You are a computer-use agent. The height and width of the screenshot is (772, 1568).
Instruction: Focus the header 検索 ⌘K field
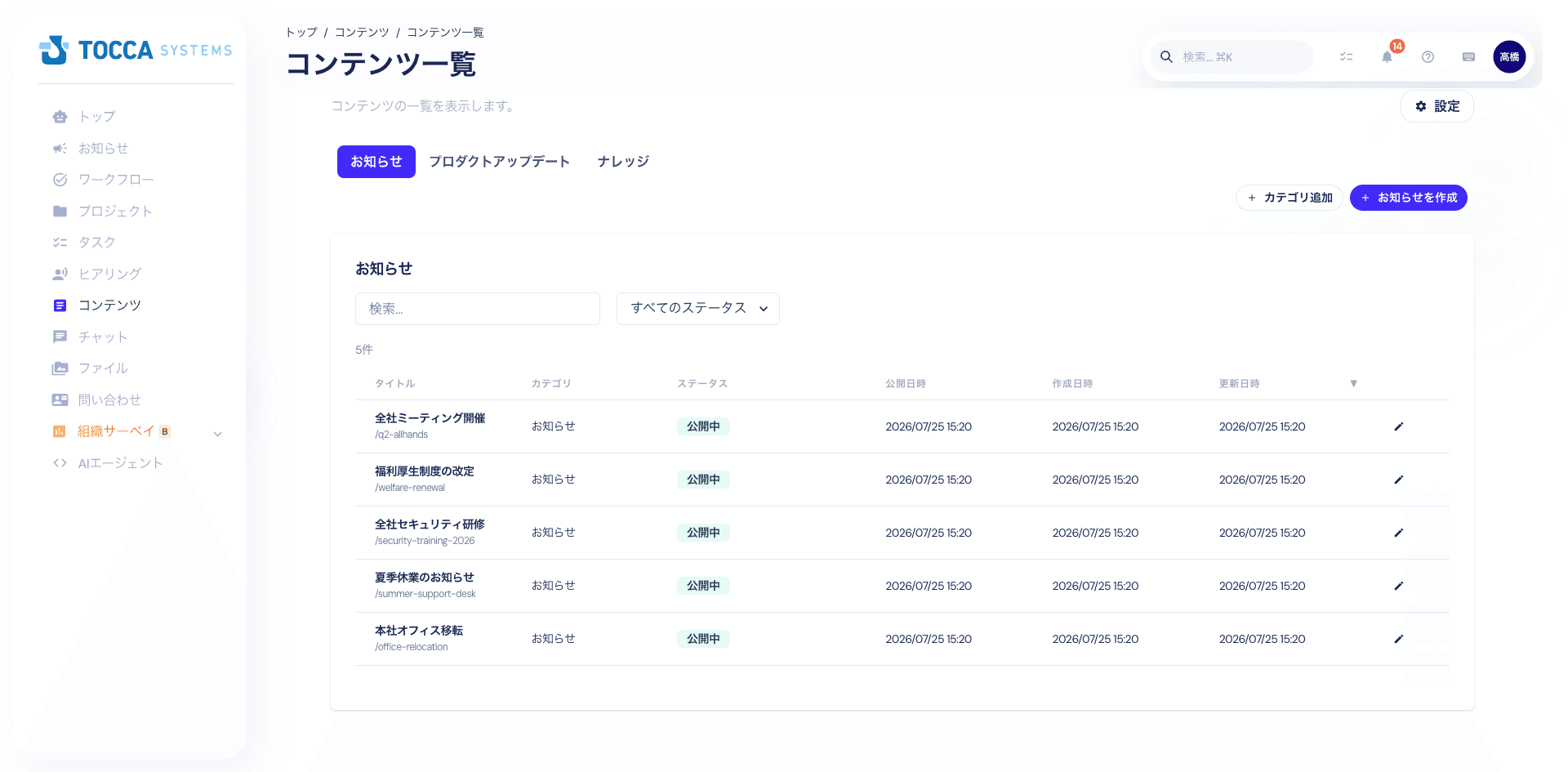(1232, 57)
